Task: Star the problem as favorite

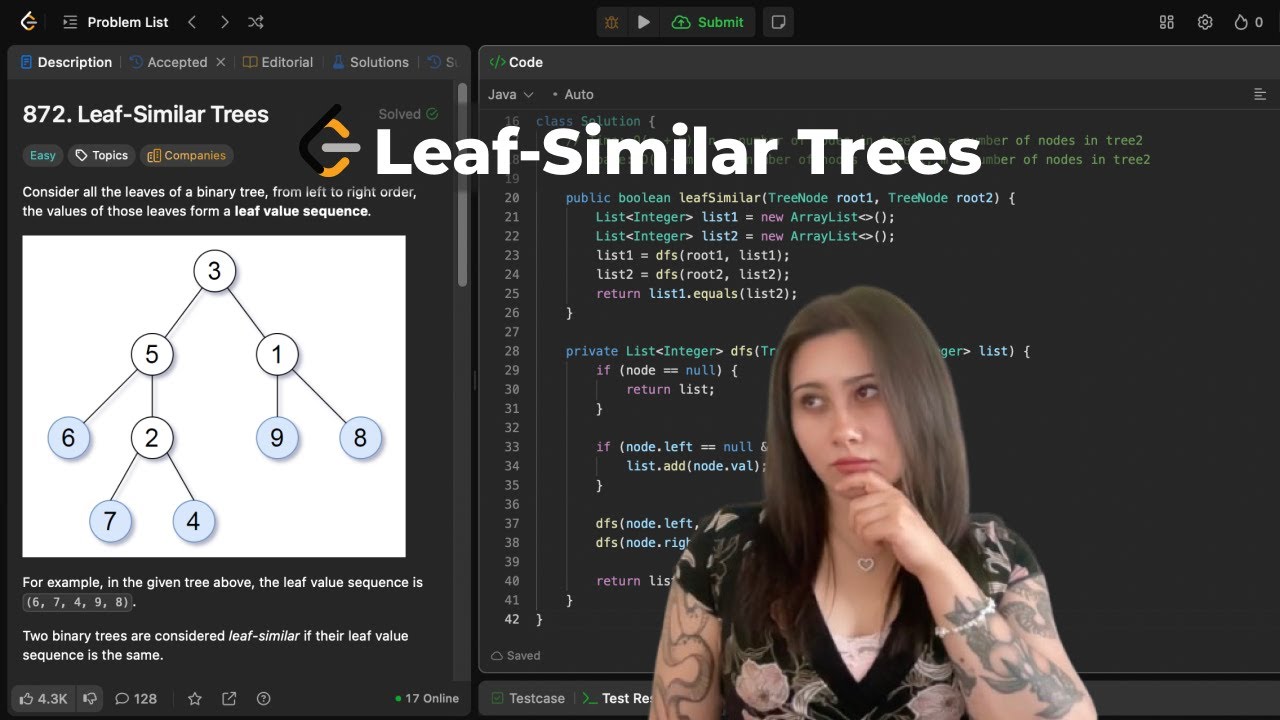Action: pos(195,698)
